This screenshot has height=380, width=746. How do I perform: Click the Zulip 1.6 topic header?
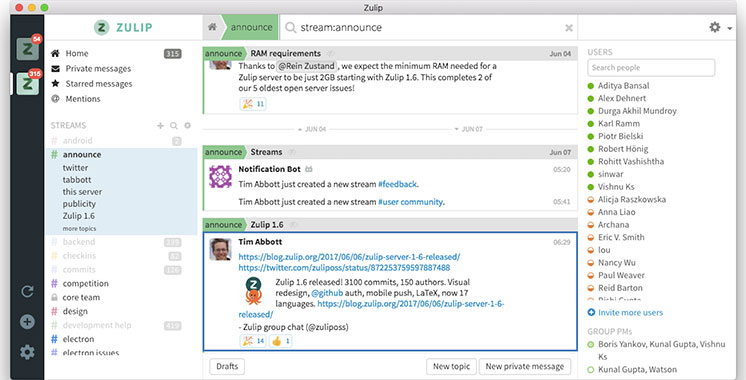point(266,224)
